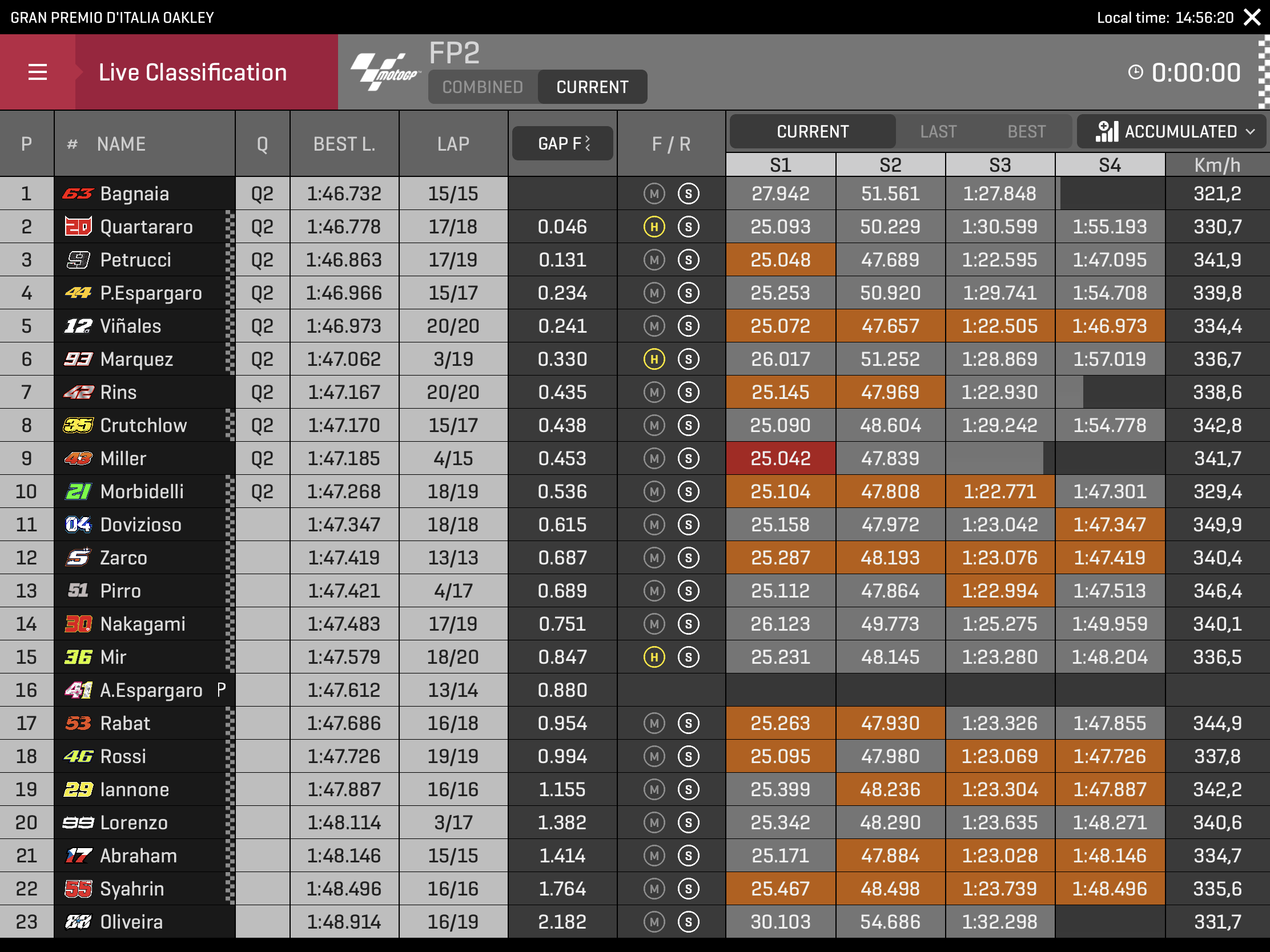Toggle the GAP F column mode

pyautogui.click(x=562, y=143)
